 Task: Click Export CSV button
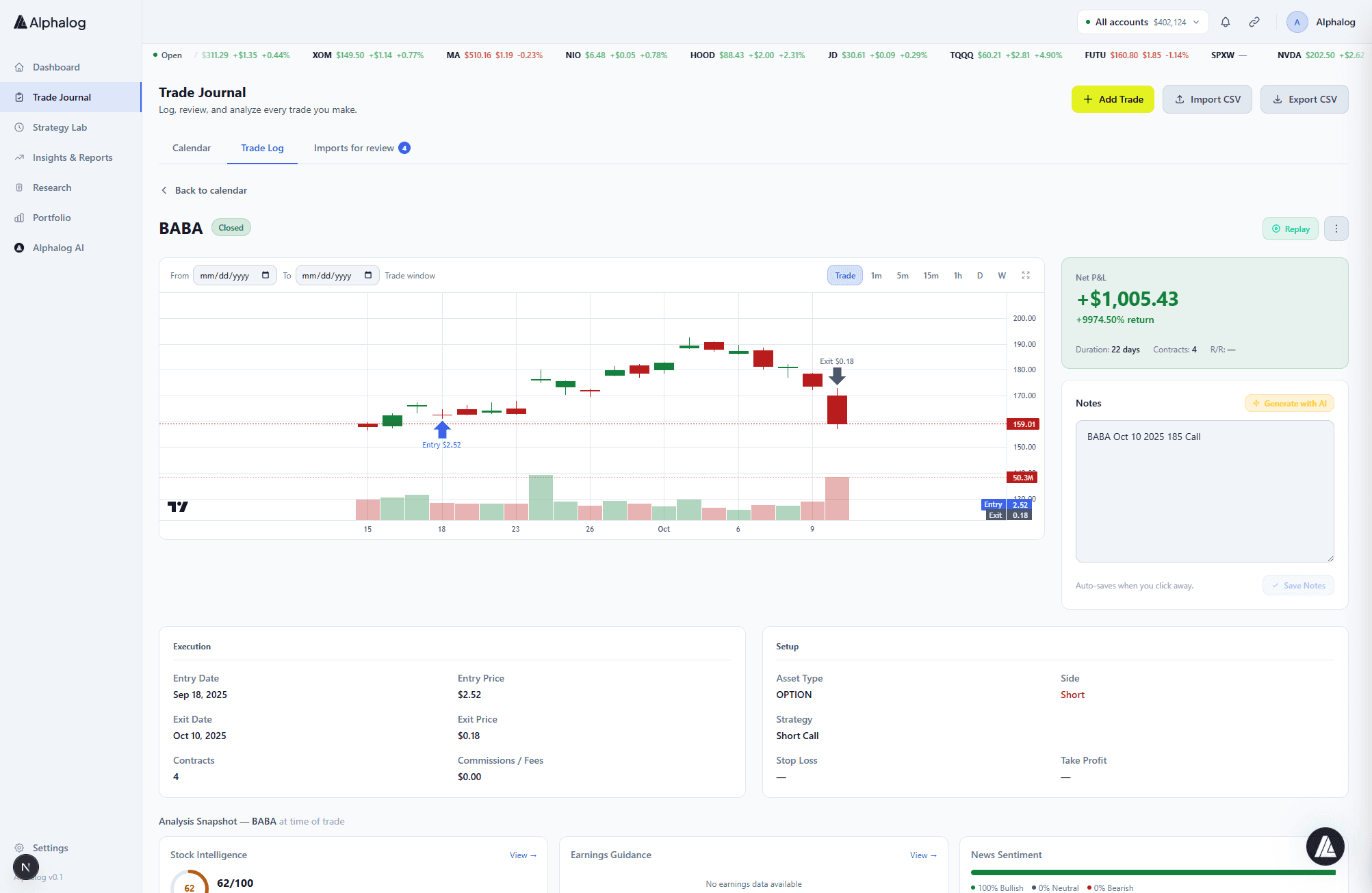pyautogui.click(x=1304, y=99)
